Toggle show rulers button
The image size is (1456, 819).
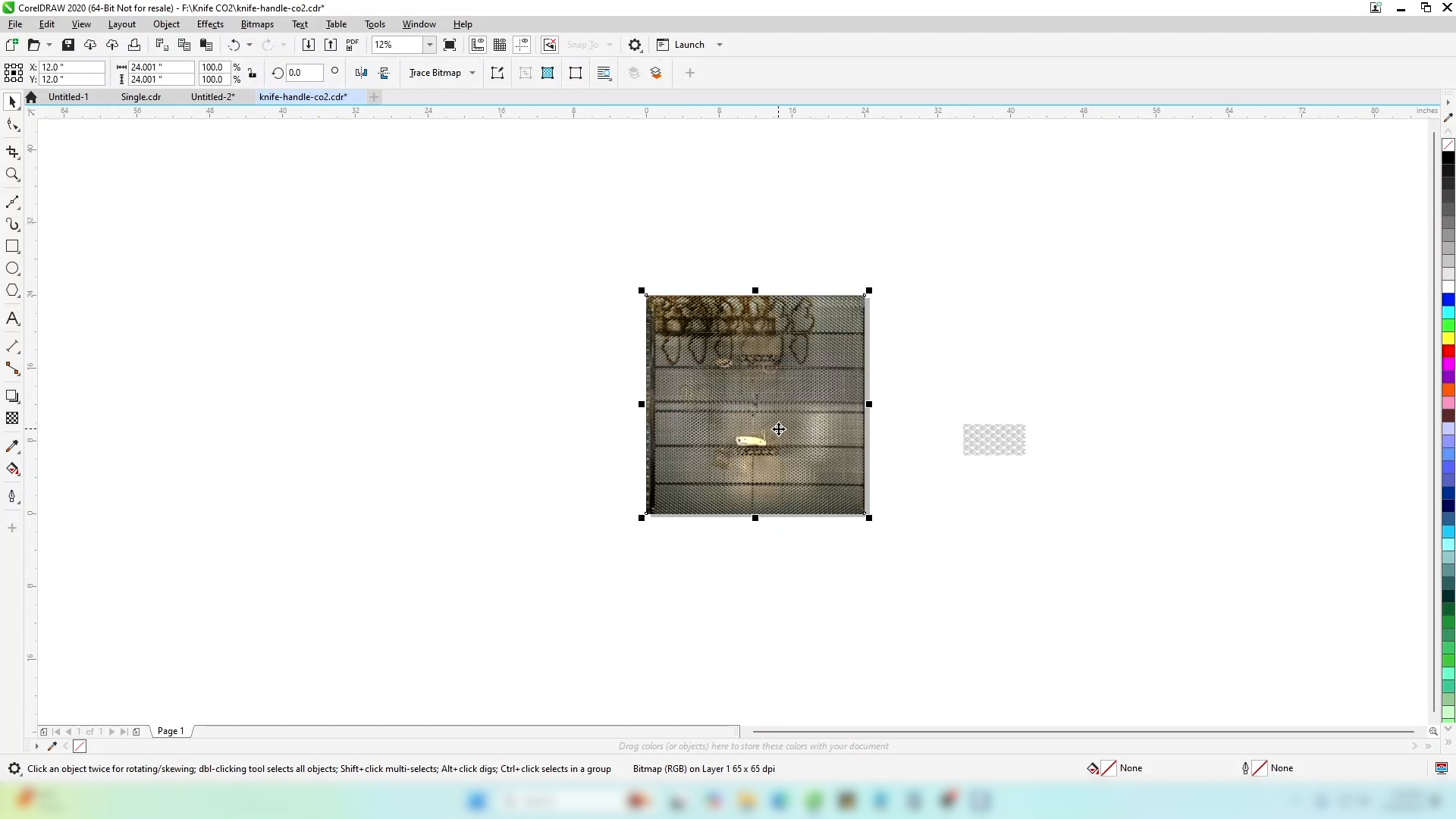coord(478,45)
